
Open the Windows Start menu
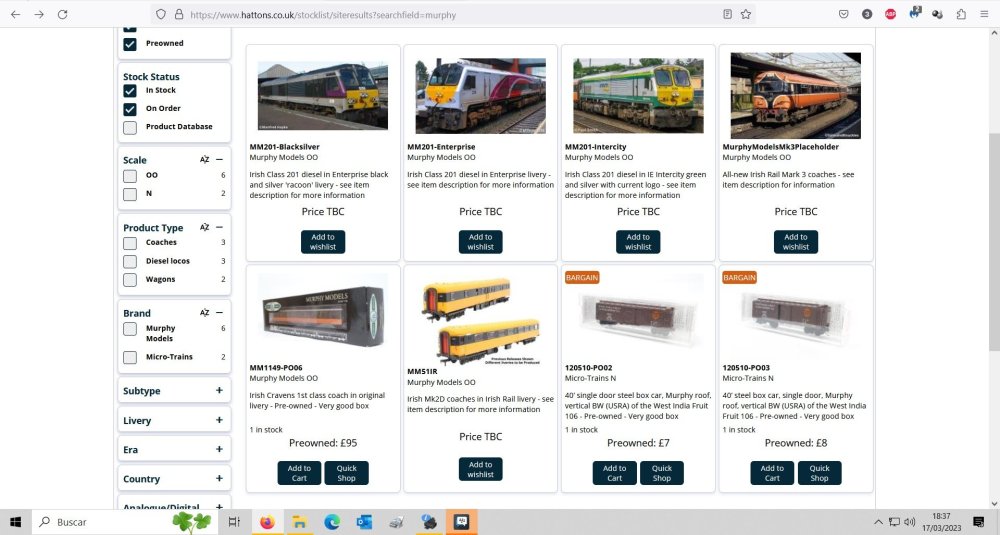15,522
